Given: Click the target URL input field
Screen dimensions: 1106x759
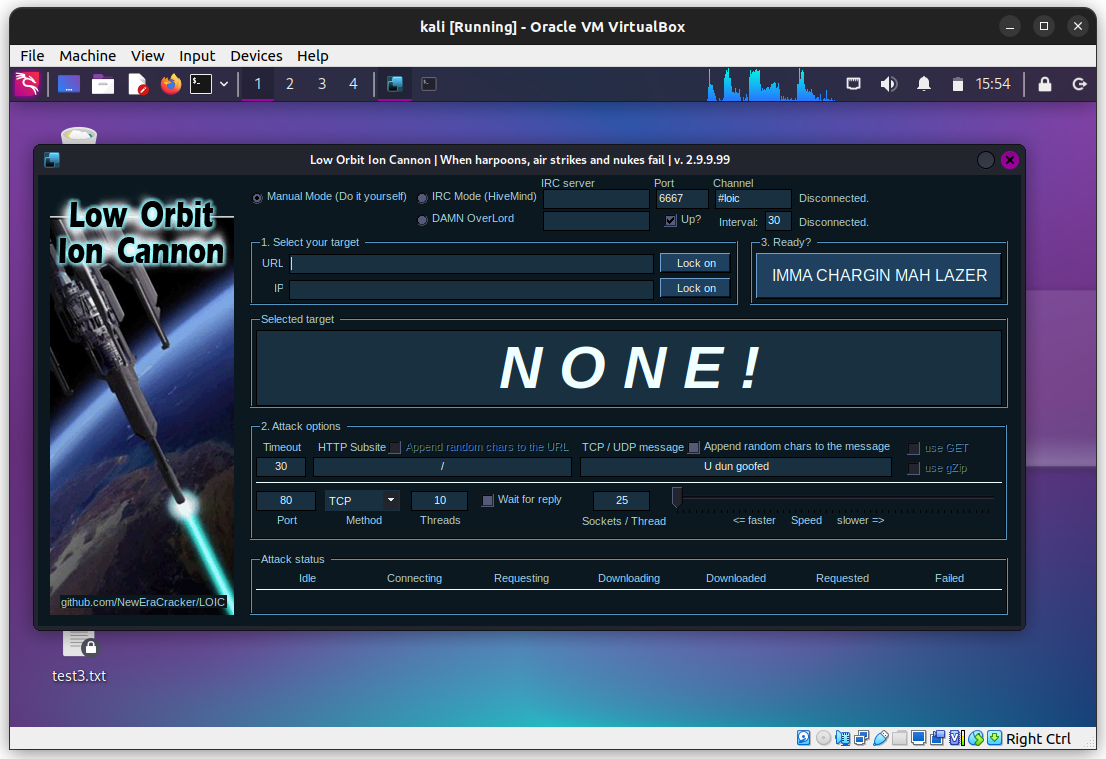Looking at the screenshot, I should pyautogui.click(x=471, y=264).
